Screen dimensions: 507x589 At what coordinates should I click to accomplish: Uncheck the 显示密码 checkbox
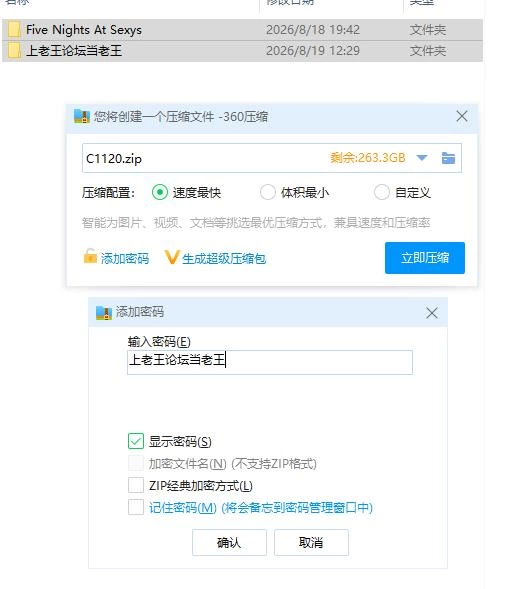coord(136,441)
